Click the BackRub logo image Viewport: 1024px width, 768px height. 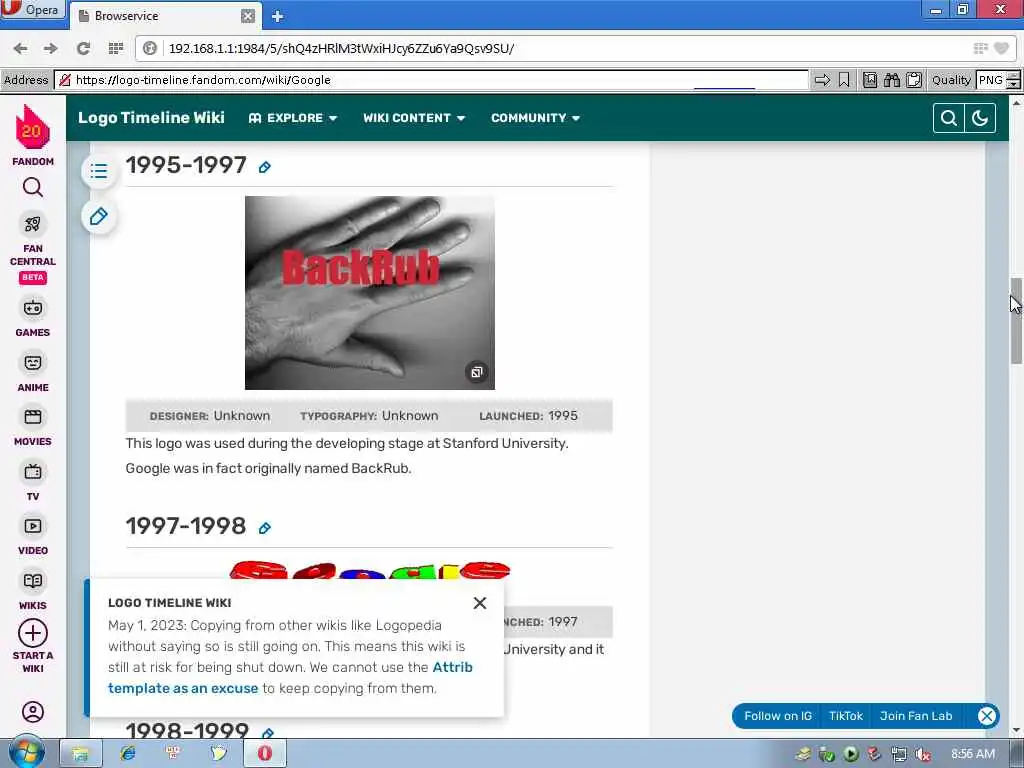tap(370, 293)
